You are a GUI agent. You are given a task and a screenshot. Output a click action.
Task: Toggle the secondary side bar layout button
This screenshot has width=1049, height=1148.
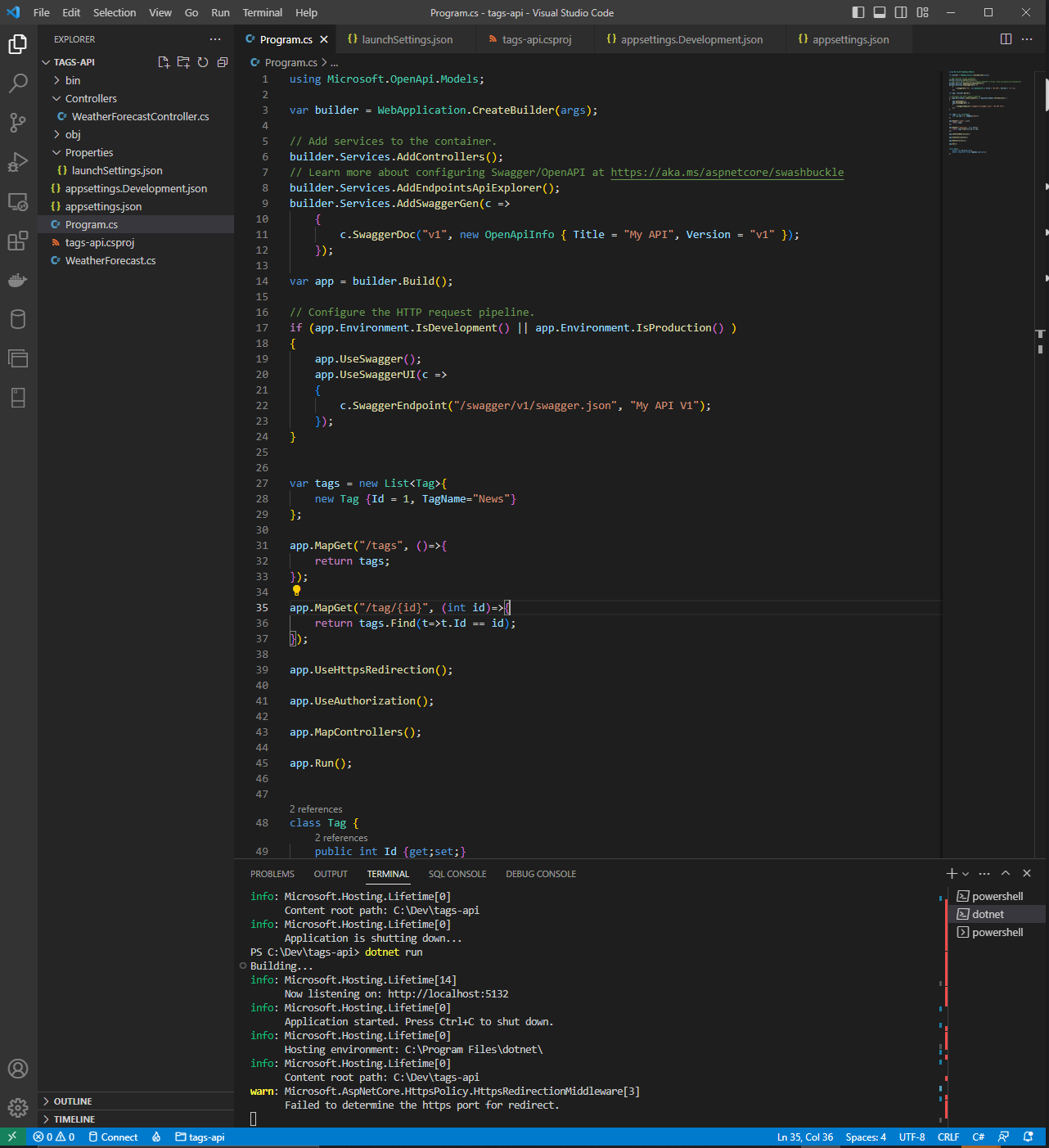pyautogui.click(x=901, y=12)
